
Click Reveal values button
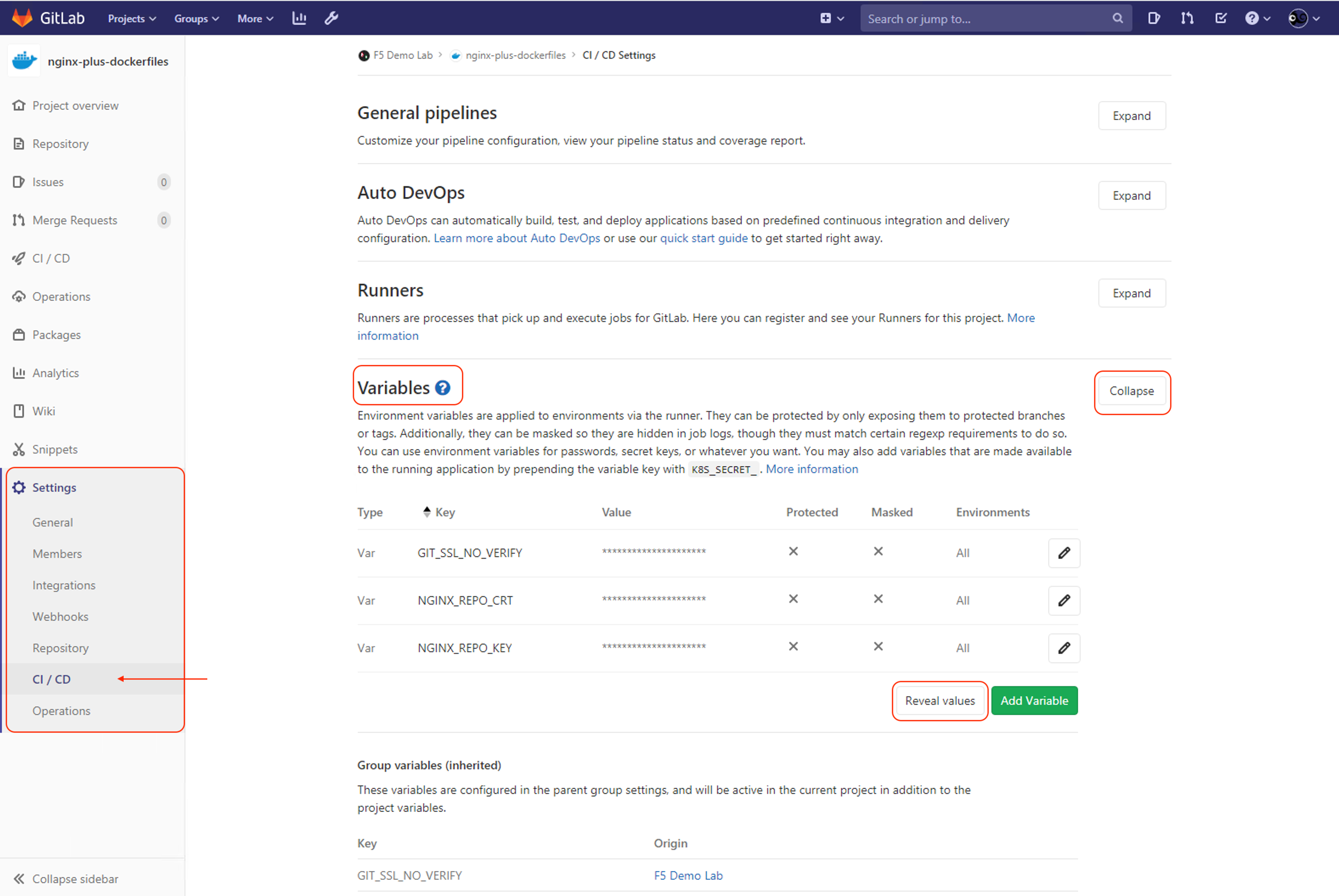coord(940,701)
